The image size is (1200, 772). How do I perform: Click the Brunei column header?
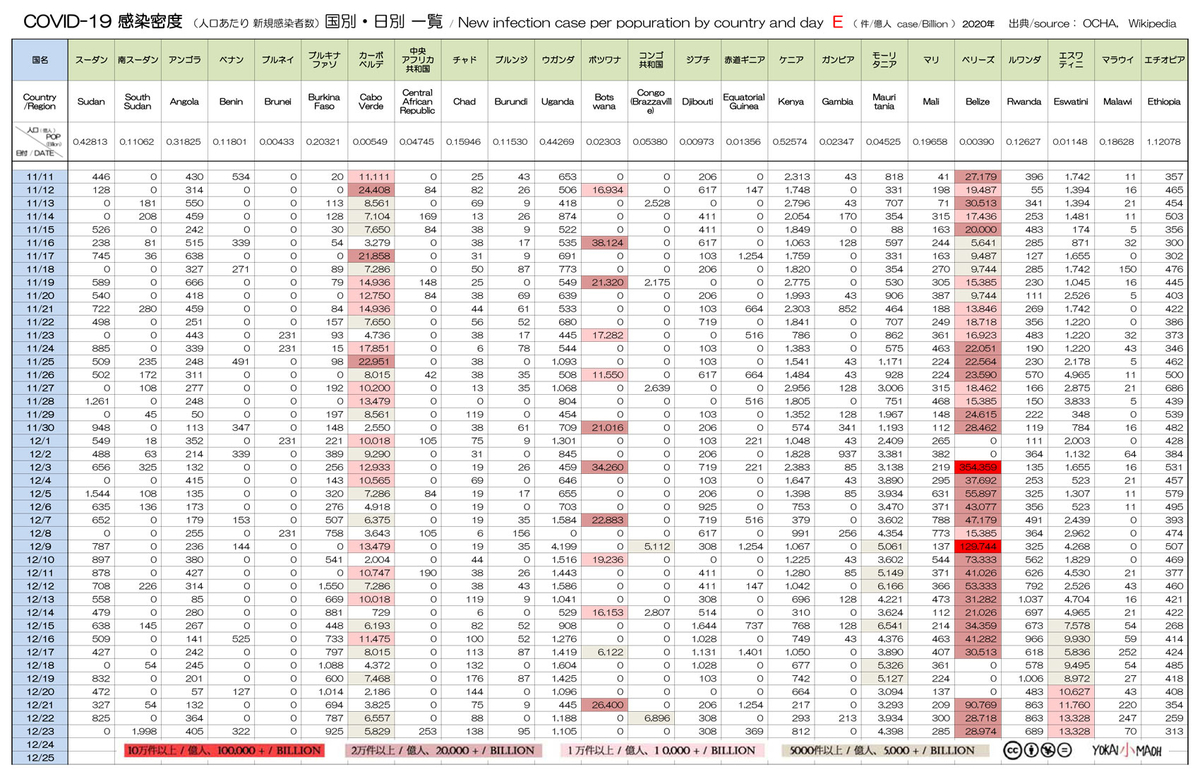(277, 102)
